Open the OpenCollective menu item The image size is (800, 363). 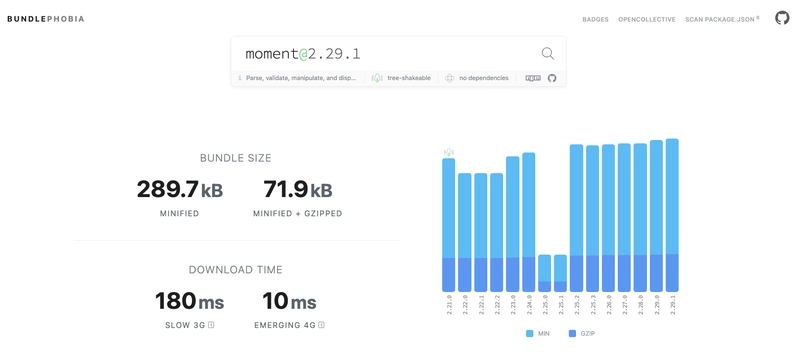(x=647, y=19)
